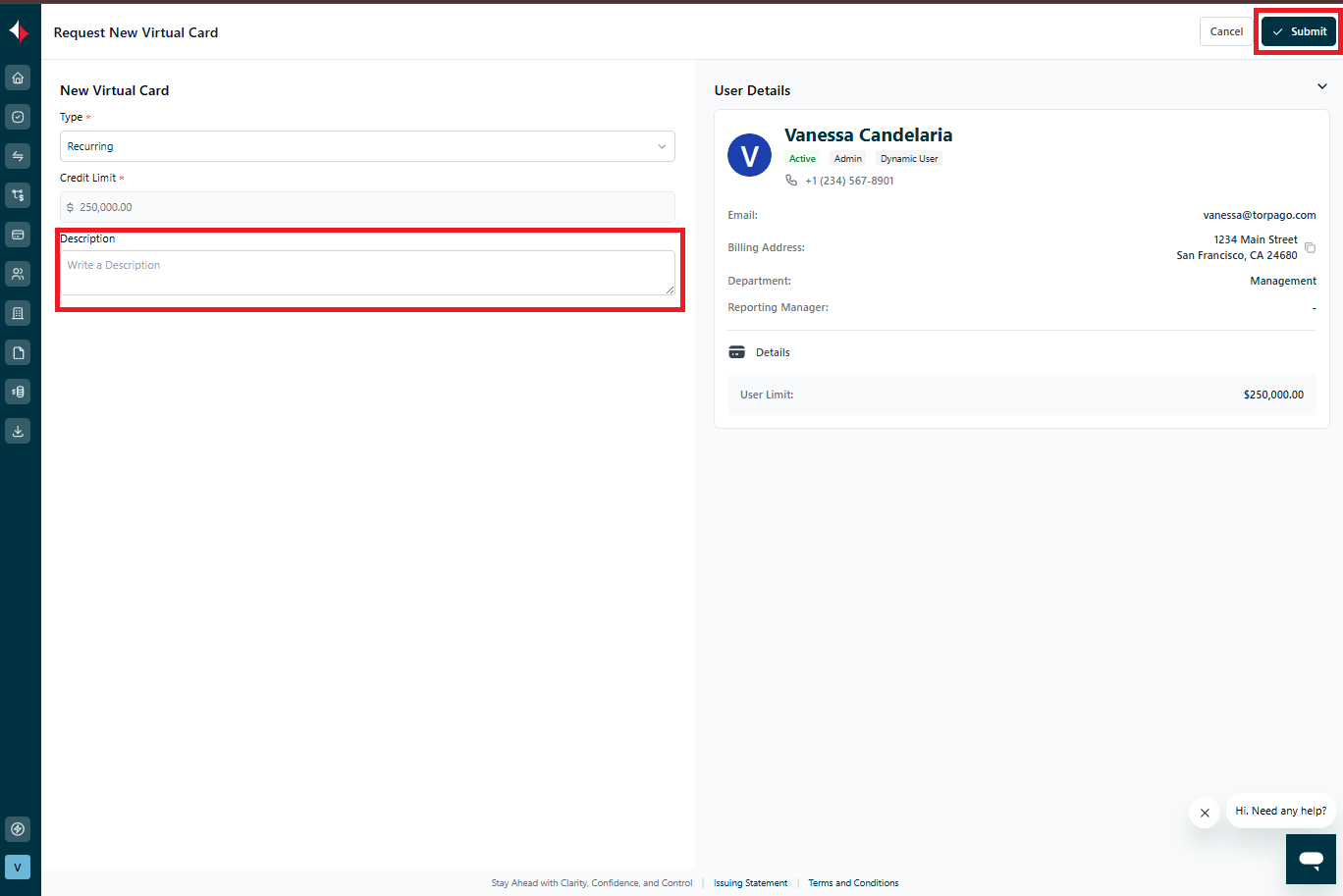1343x896 pixels.
Task: Click the phone number +1 (234) 567-8901
Action: [850, 181]
